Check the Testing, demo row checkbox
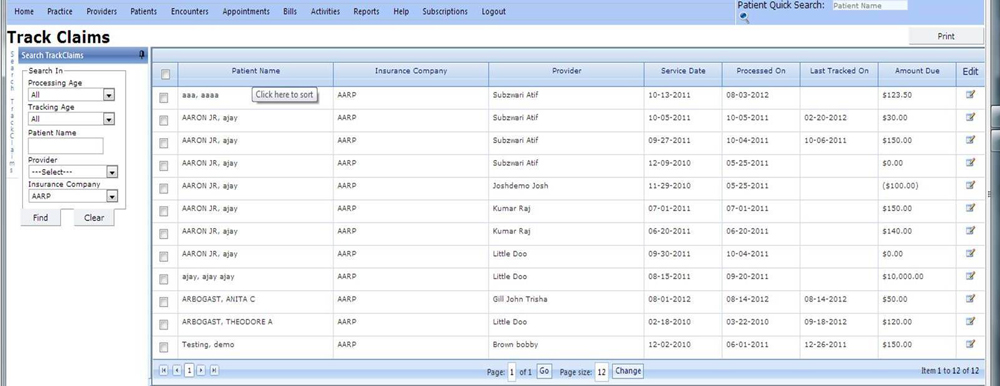1000x386 pixels. [164, 347]
